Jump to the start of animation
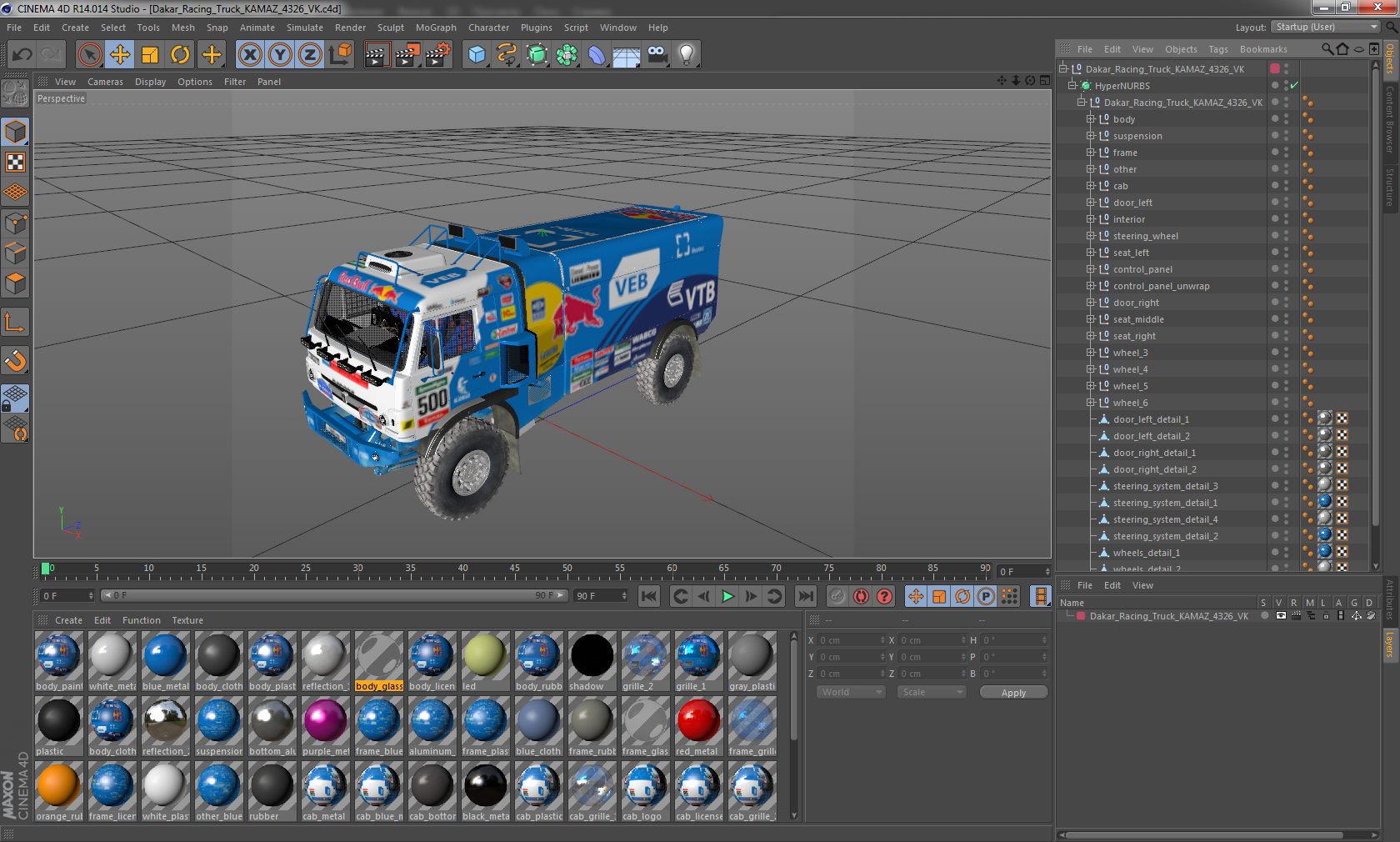The image size is (1400, 842). (x=648, y=596)
